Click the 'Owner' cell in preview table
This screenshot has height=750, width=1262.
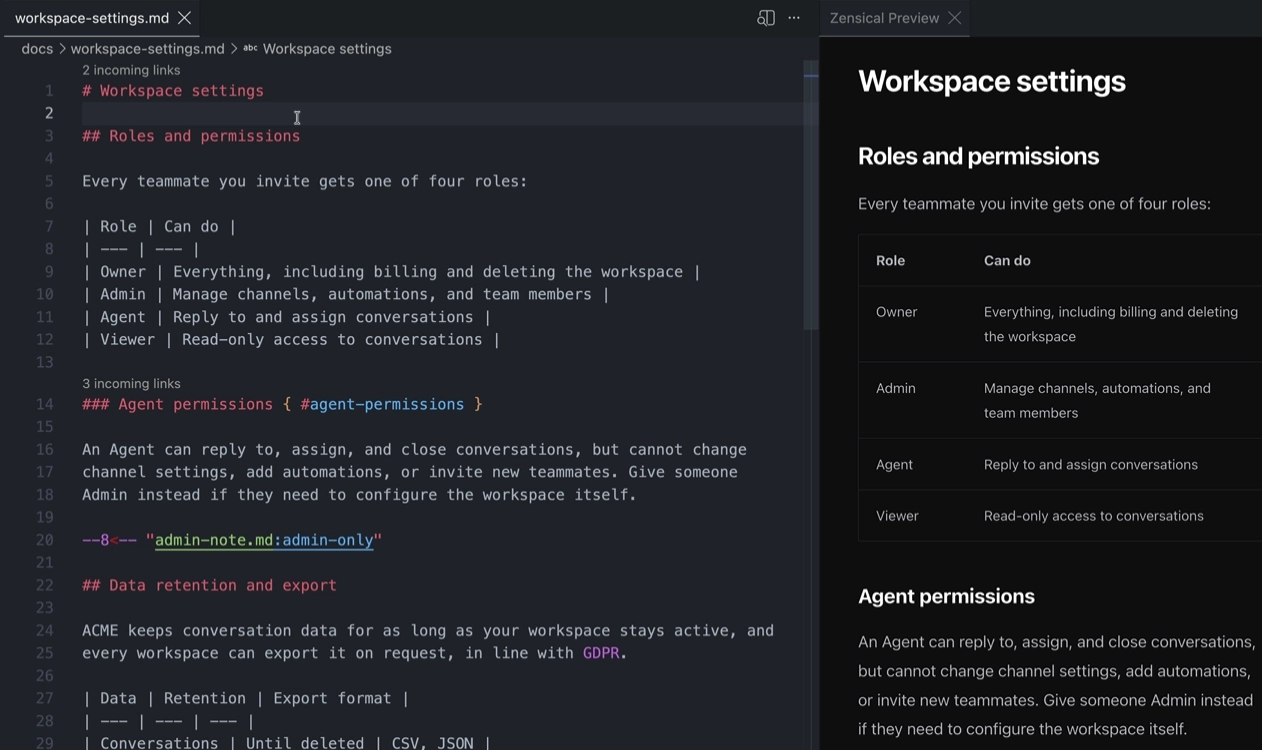(896, 312)
